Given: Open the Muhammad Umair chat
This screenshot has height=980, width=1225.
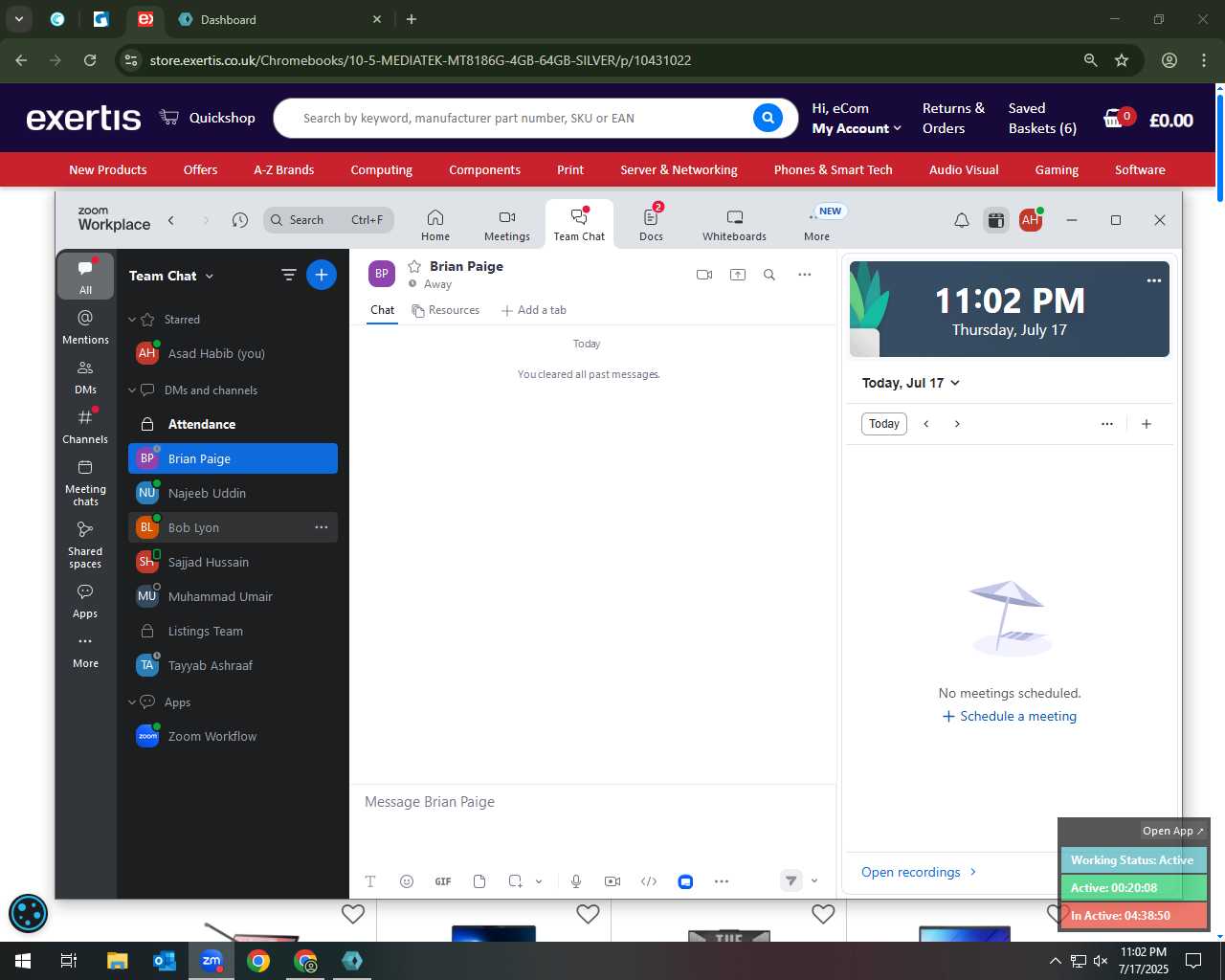Looking at the screenshot, I should [233, 596].
